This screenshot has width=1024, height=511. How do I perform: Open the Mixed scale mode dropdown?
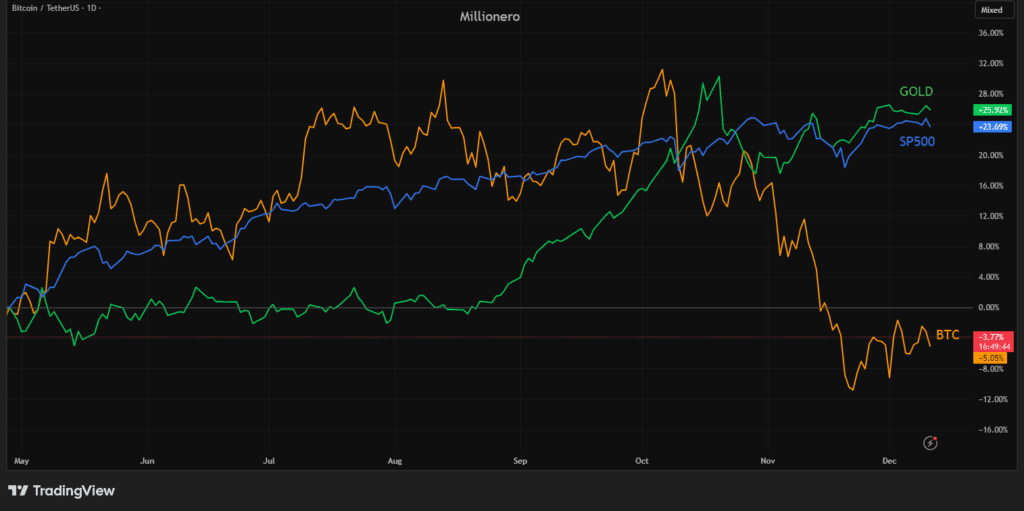[990, 10]
